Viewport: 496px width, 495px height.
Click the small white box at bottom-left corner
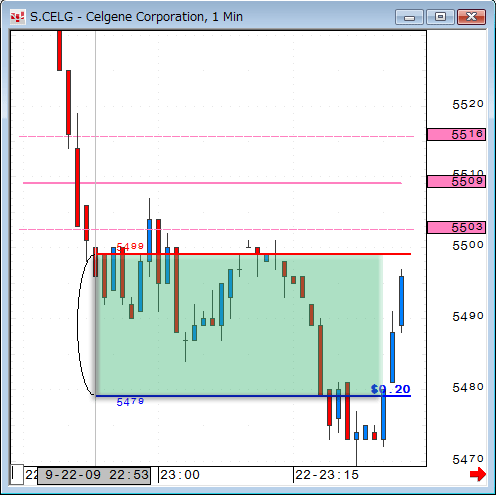tap(17, 474)
